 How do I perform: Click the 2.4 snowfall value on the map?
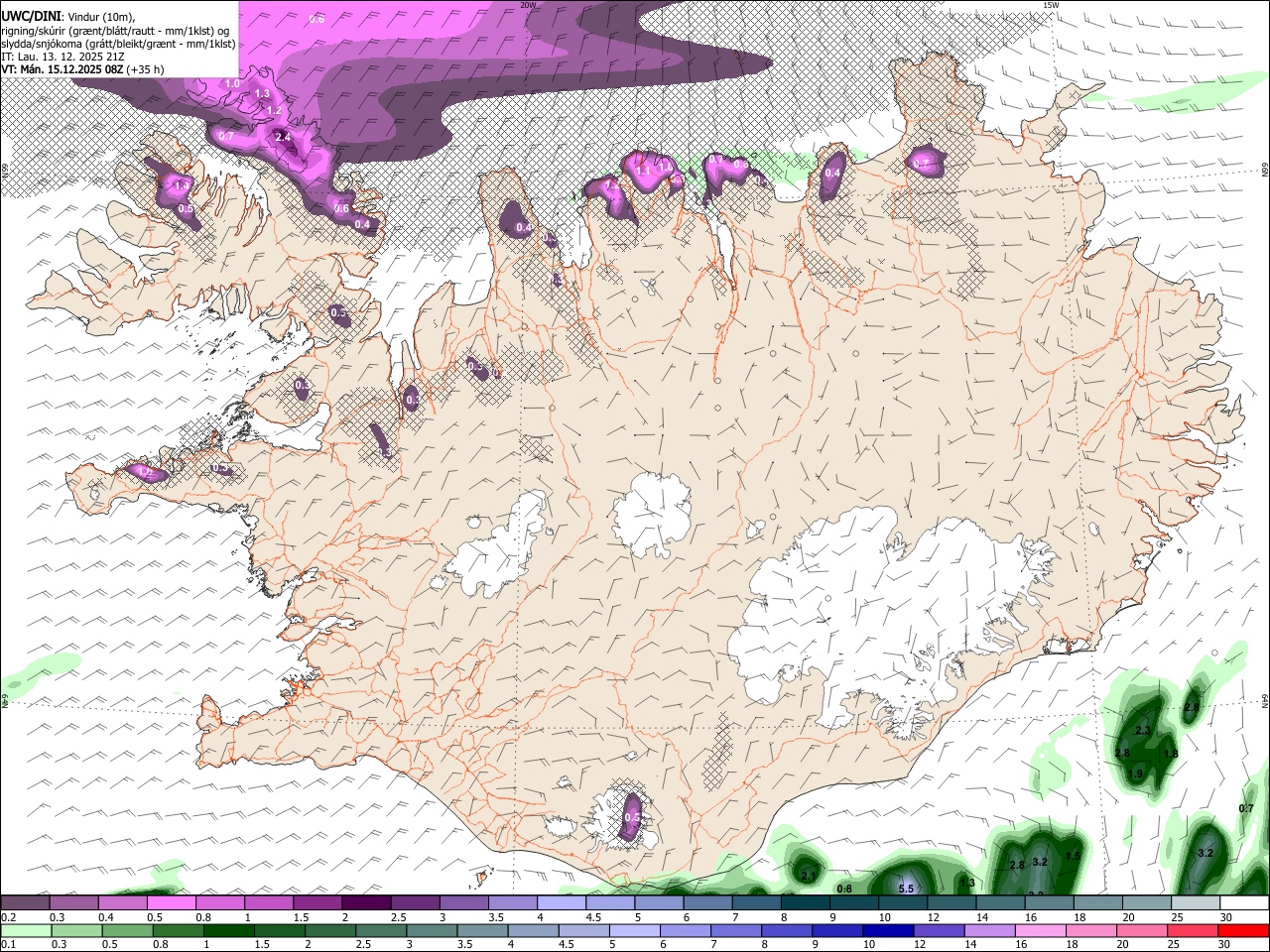[283, 137]
